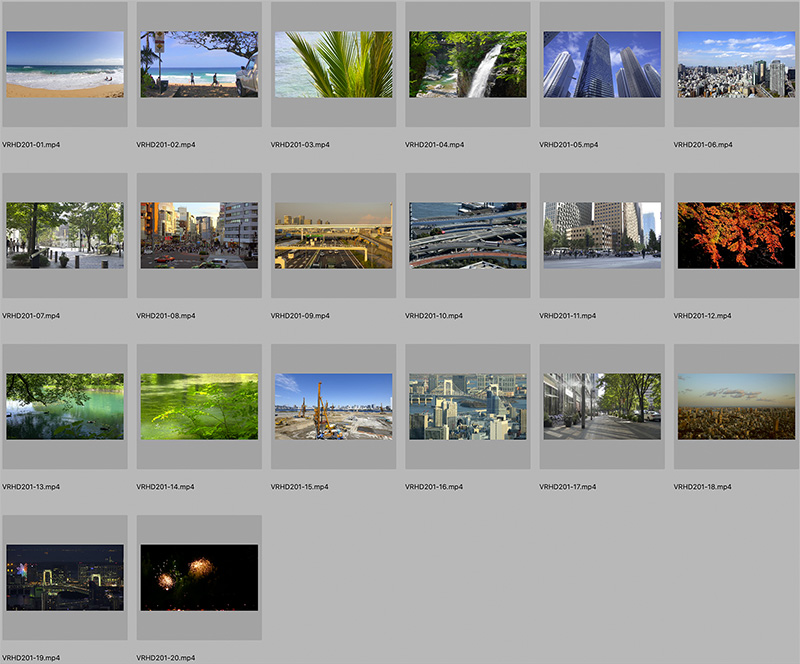Select the skyscrapers thumbnail VRHD201-05
Image resolution: width=800 pixels, height=664 pixels.
[602, 64]
